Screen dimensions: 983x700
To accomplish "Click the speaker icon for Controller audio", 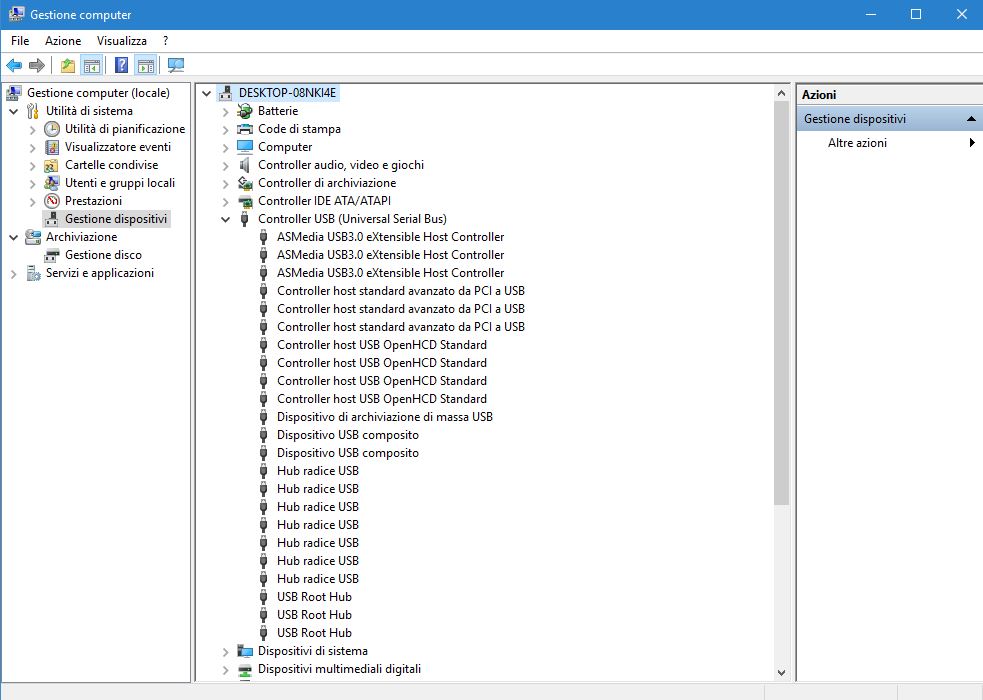I will click(x=244, y=165).
